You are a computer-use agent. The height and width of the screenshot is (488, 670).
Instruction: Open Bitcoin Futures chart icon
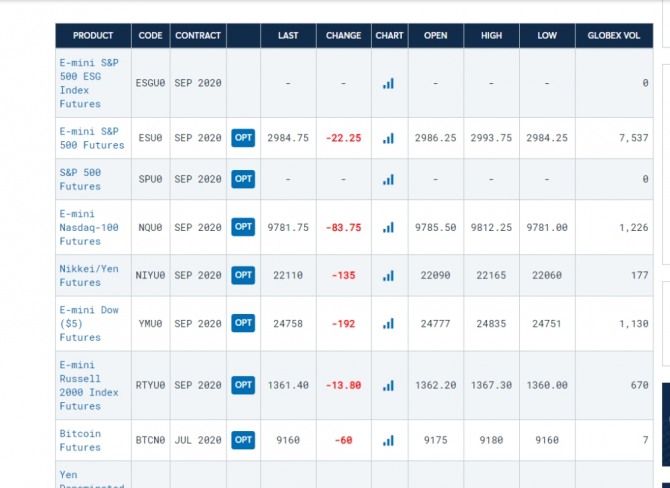tap(388, 440)
